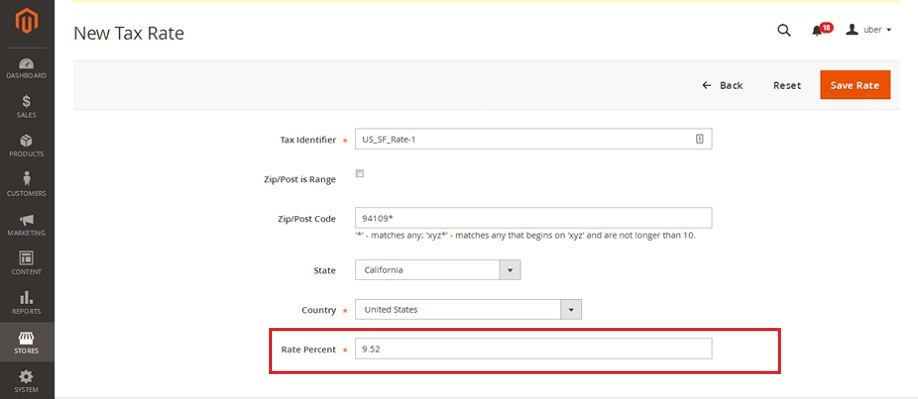This screenshot has width=918, height=399.
Task: Open the Sales sidebar menu
Action: [x=26, y=106]
